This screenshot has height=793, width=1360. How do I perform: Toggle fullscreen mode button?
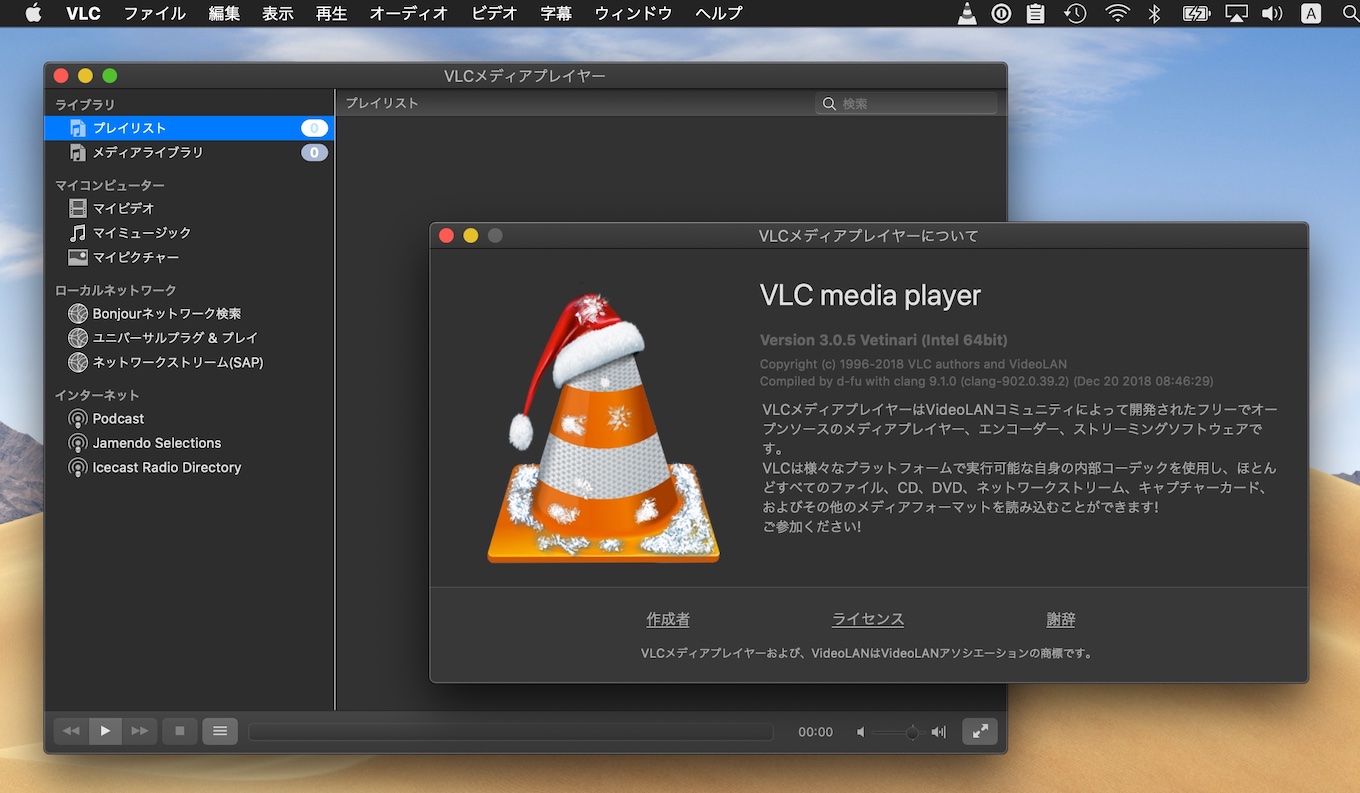click(980, 731)
